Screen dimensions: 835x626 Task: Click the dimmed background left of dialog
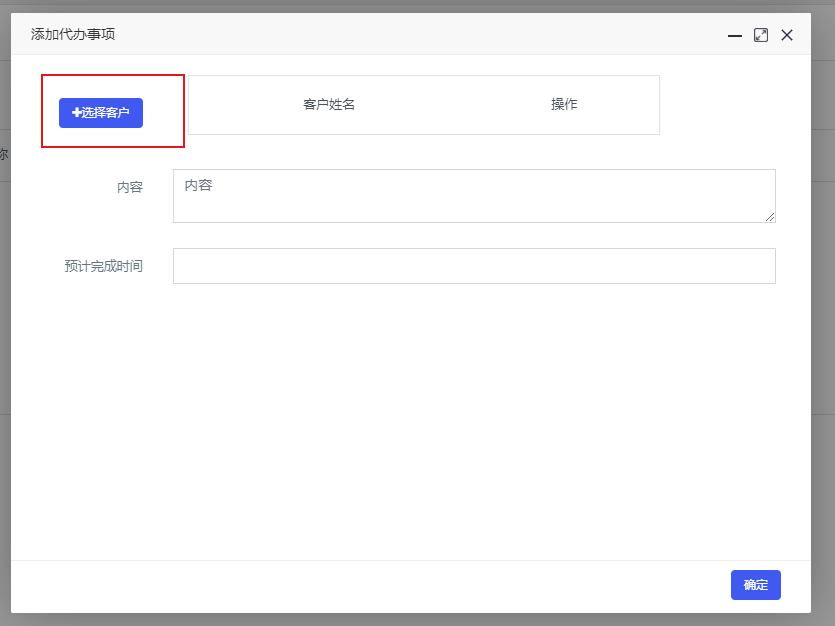click(4, 300)
